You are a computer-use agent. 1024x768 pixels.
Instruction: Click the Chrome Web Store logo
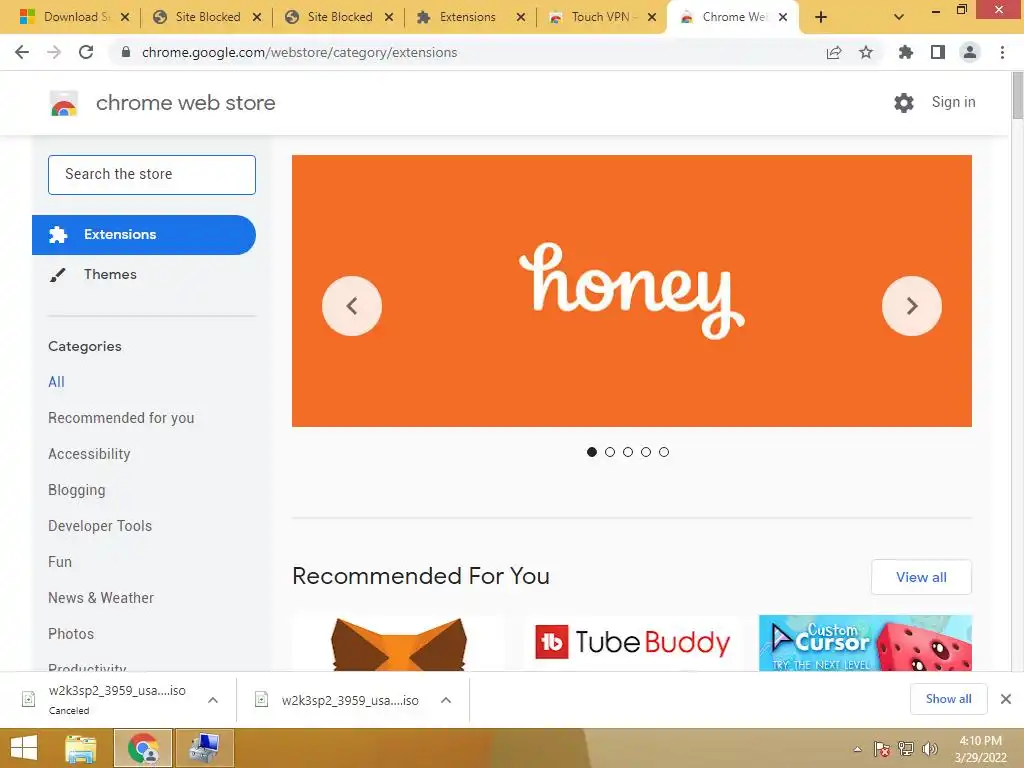(x=64, y=103)
